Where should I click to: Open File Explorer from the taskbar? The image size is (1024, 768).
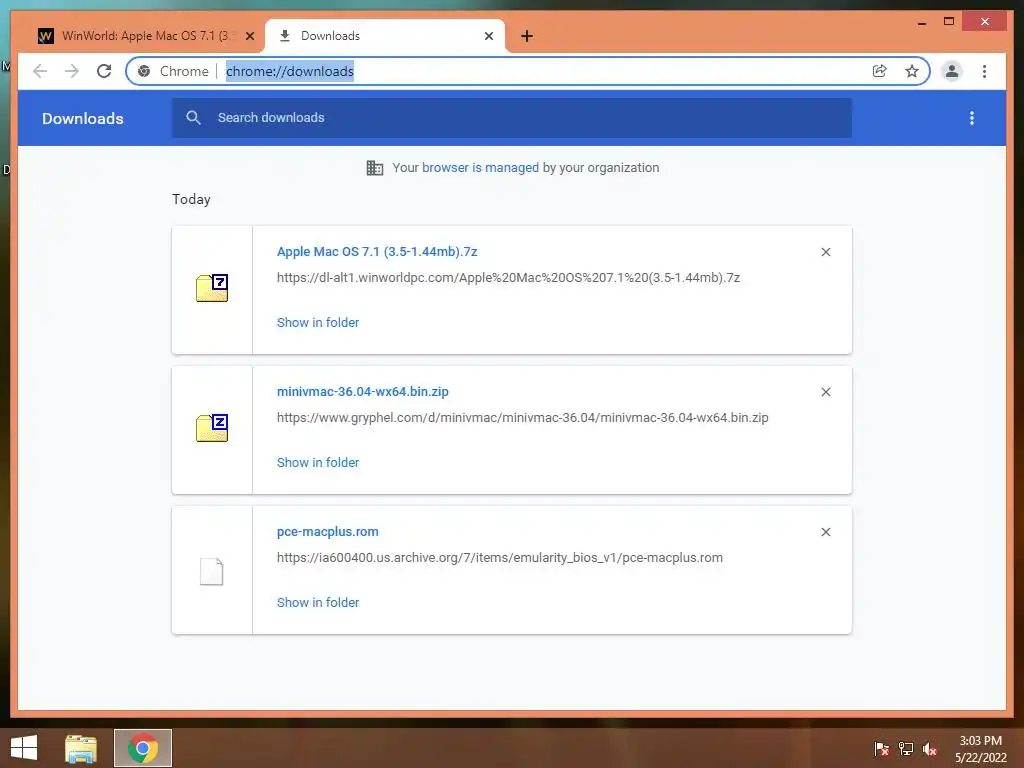tap(81, 748)
